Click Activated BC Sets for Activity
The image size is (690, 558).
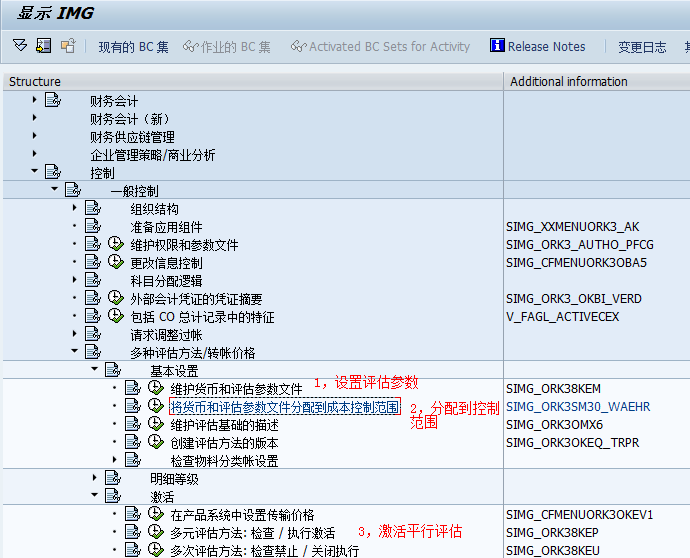coord(380,47)
